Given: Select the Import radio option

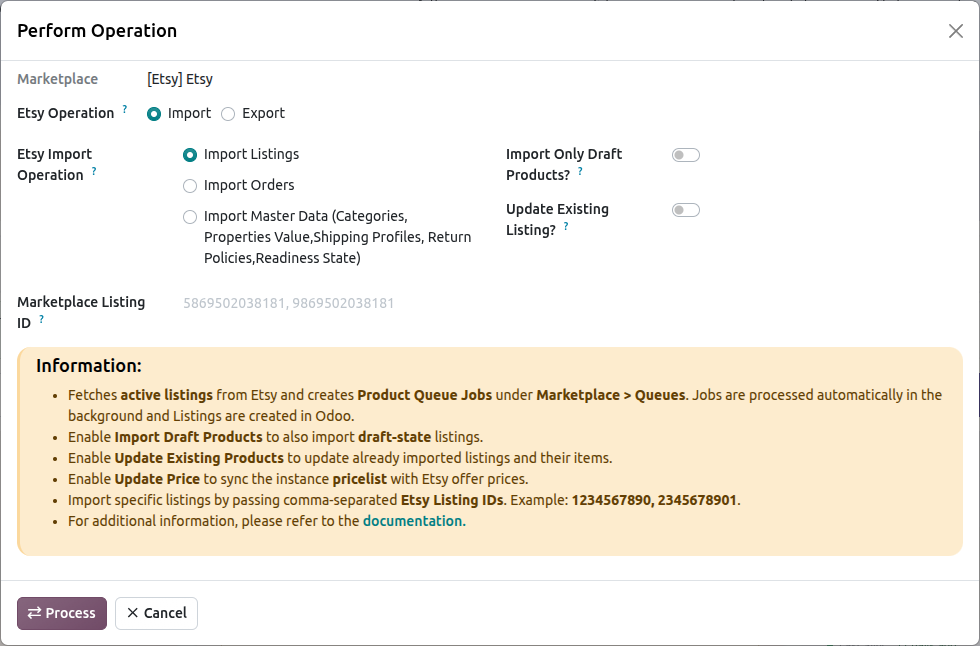Looking at the screenshot, I should click(x=154, y=114).
